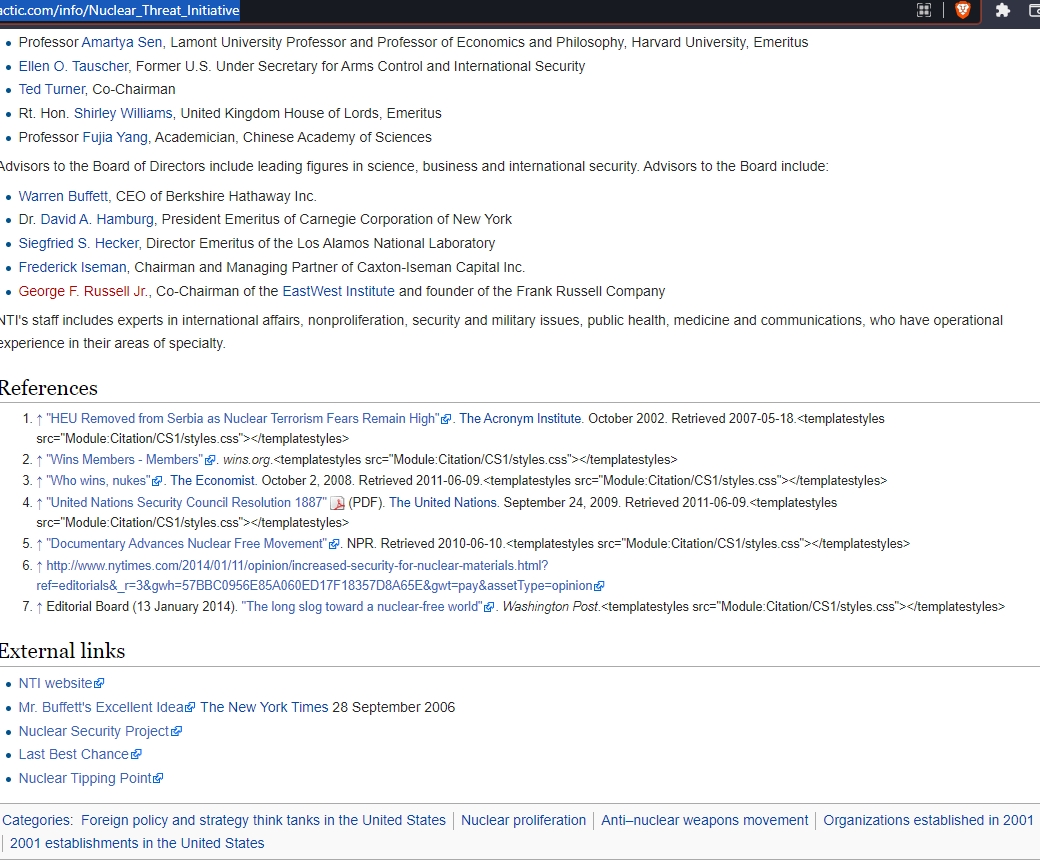1040x868 pixels.
Task: Click The United Nations link
Action: pos(442,503)
